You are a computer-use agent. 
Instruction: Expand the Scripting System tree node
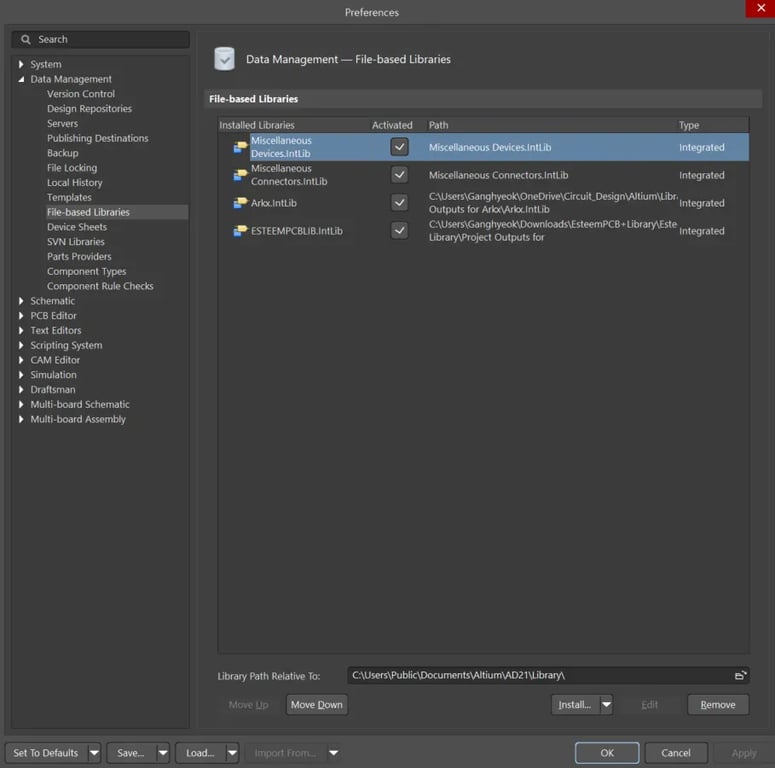(x=21, y=345)
